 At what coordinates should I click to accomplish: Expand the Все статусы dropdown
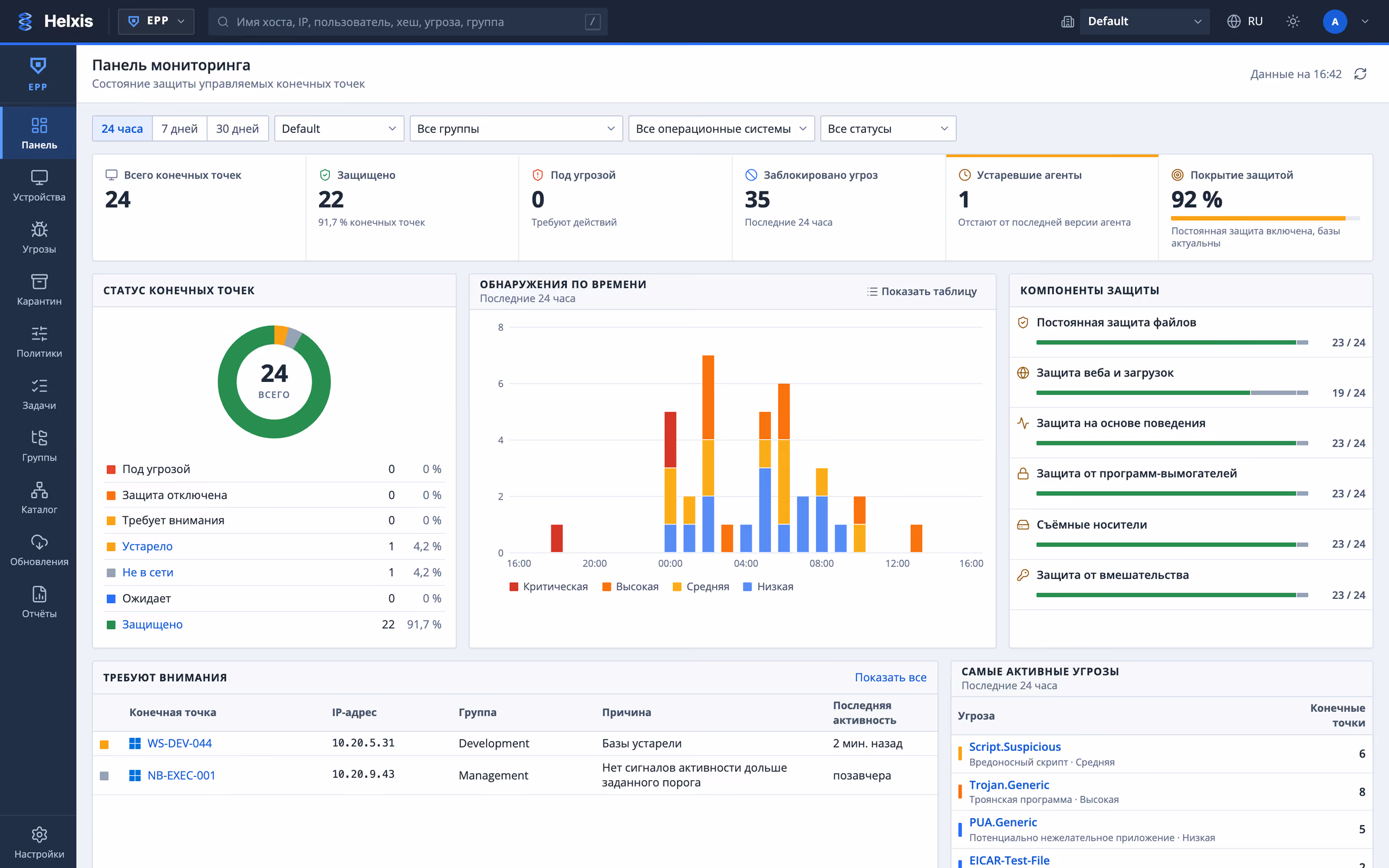point(888,129)
